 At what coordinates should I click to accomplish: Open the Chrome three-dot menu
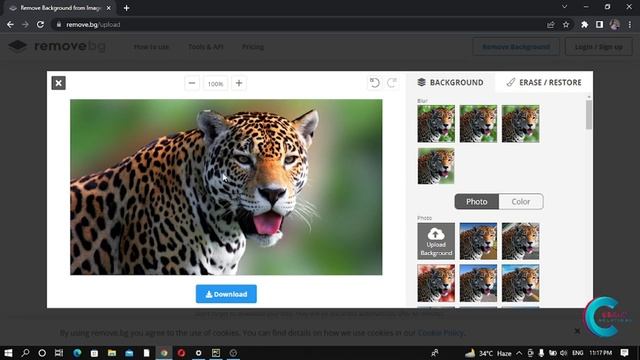630,24
